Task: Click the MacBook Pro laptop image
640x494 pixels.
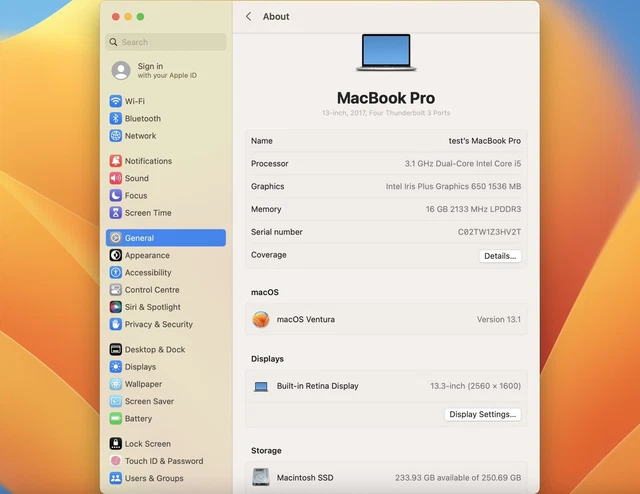Action: [386, 53]
